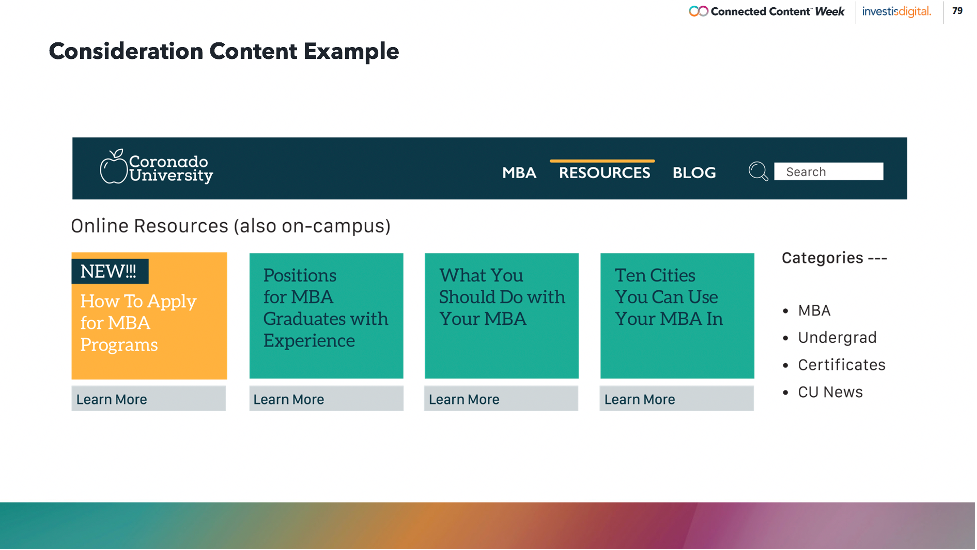Open the Certificates category link
The image size is (977, 550).
[841, 365]
